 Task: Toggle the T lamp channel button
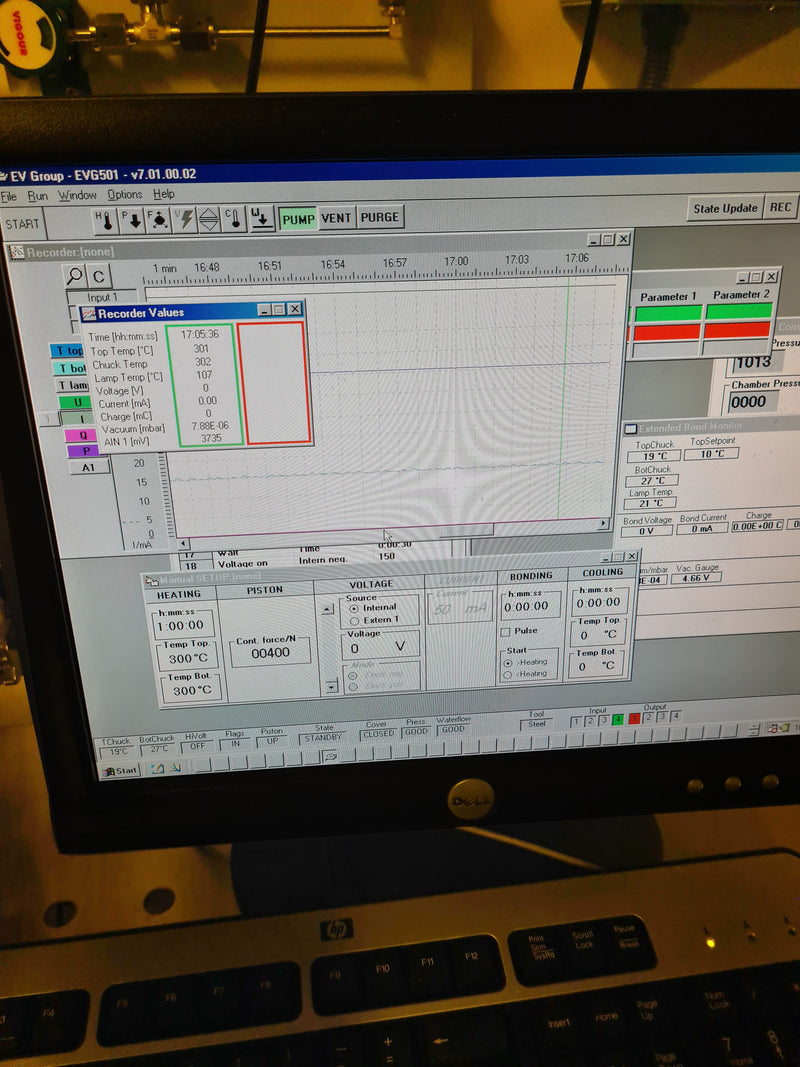point(72,385)
